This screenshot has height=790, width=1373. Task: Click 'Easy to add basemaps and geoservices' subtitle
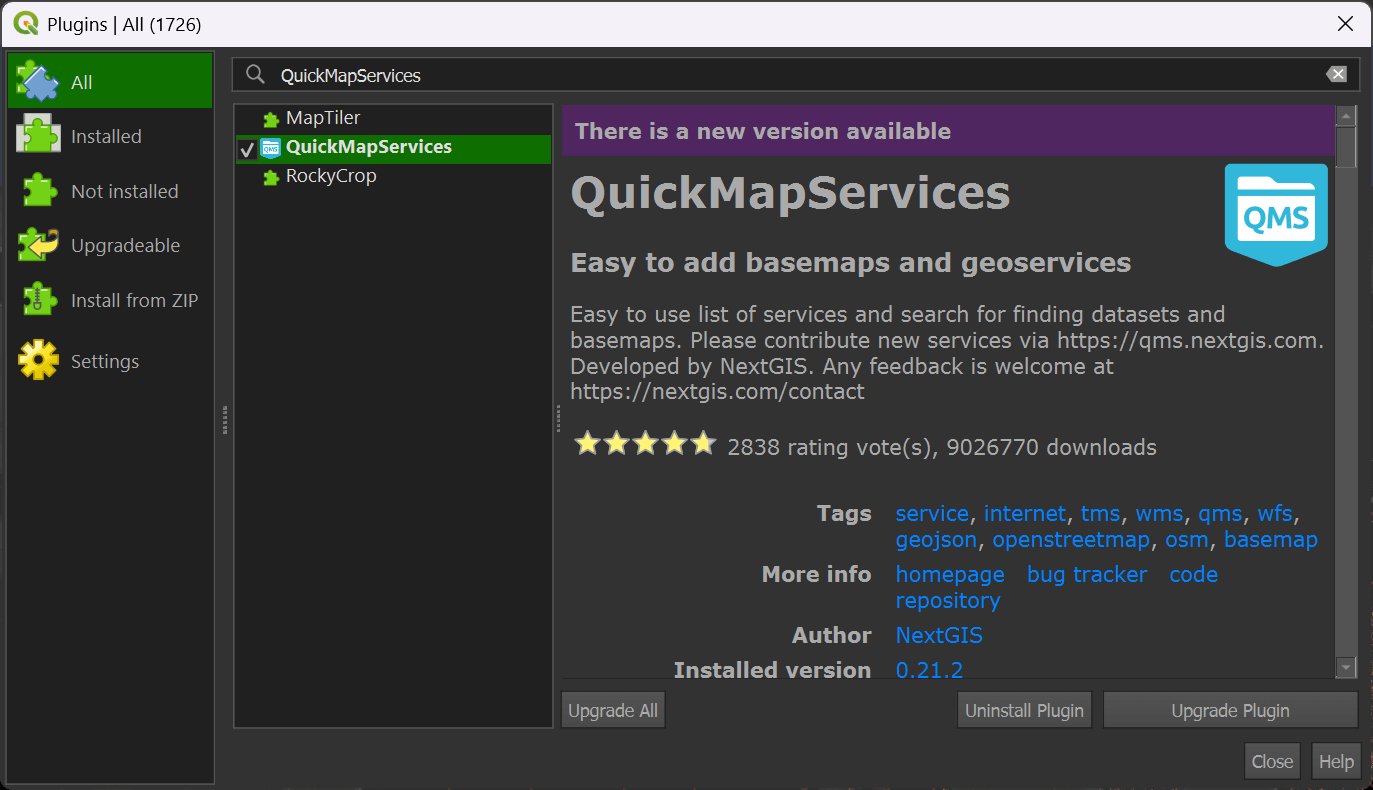click(850, 262)
